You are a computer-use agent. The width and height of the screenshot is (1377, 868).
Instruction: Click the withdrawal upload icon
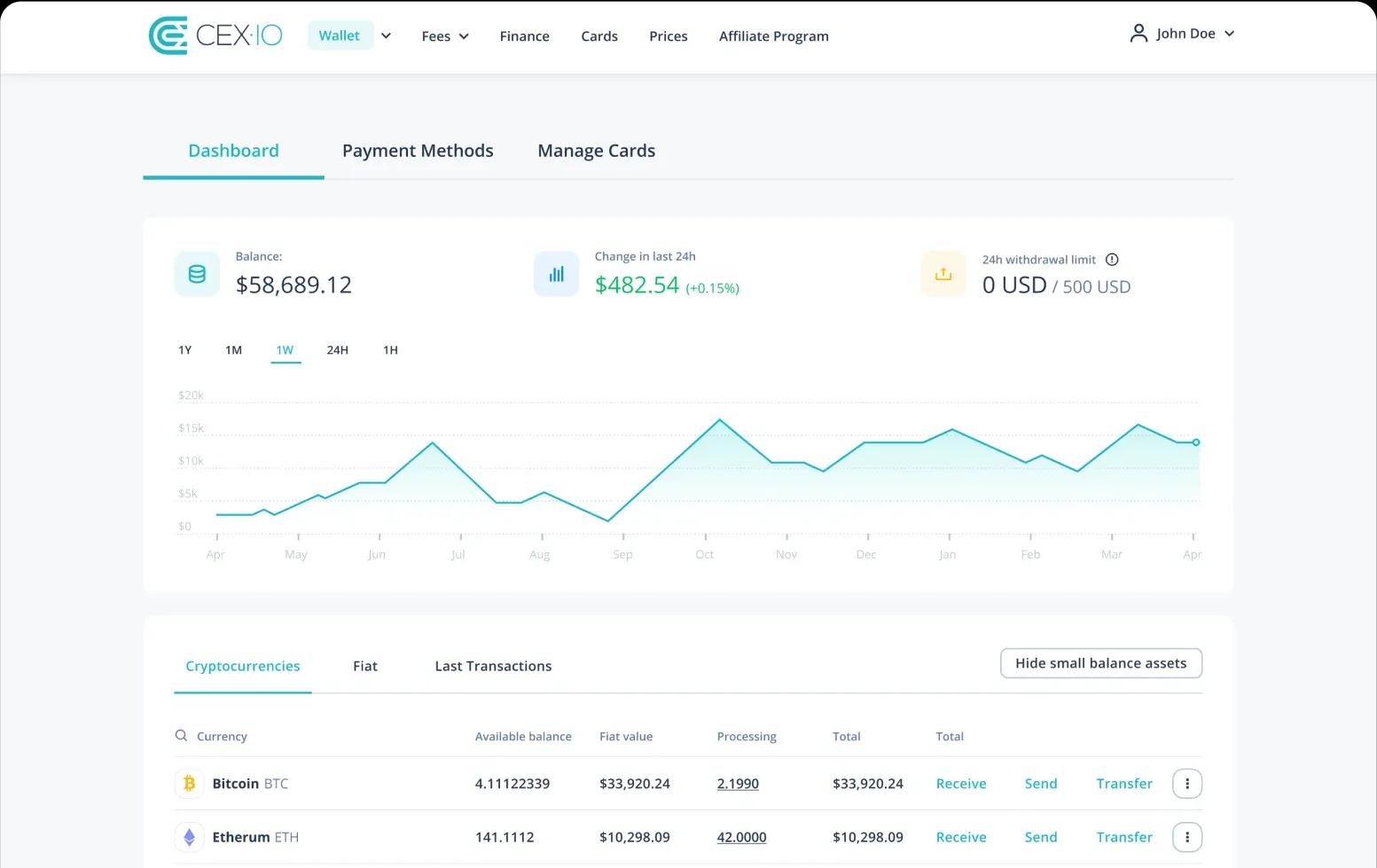(943, 274)
